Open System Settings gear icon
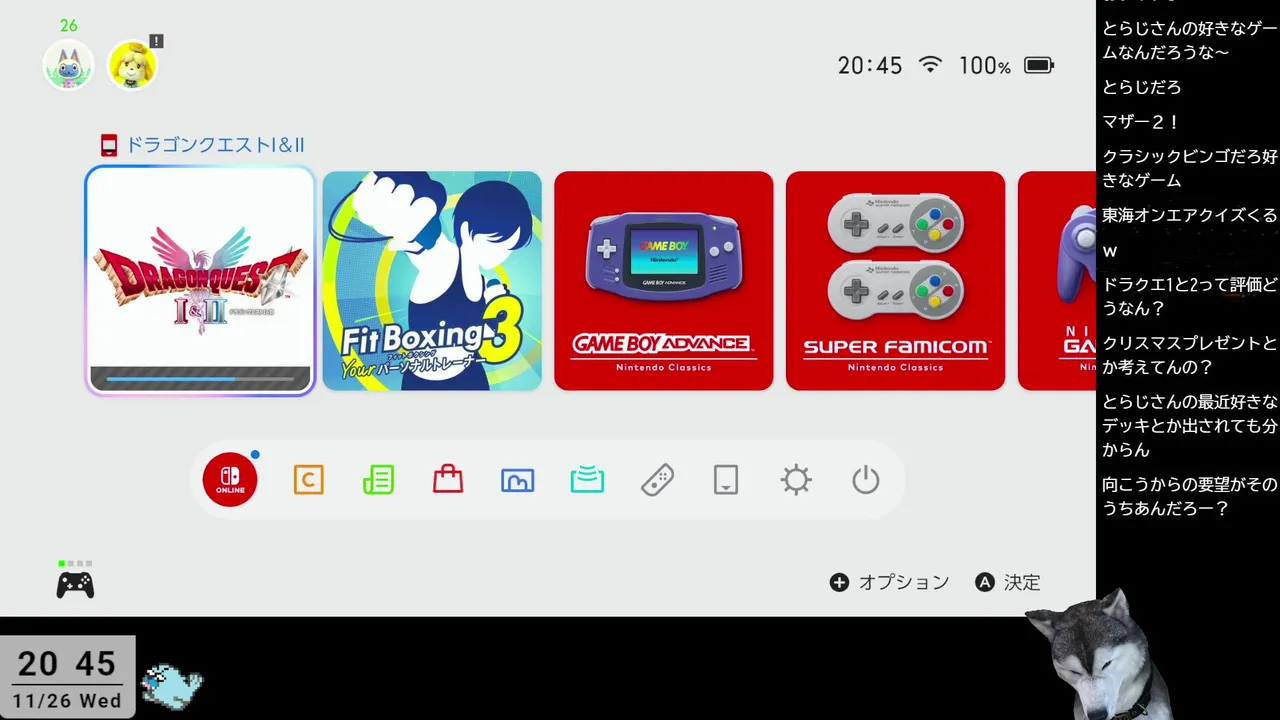1280x720 pixels. tap(796, 481)
